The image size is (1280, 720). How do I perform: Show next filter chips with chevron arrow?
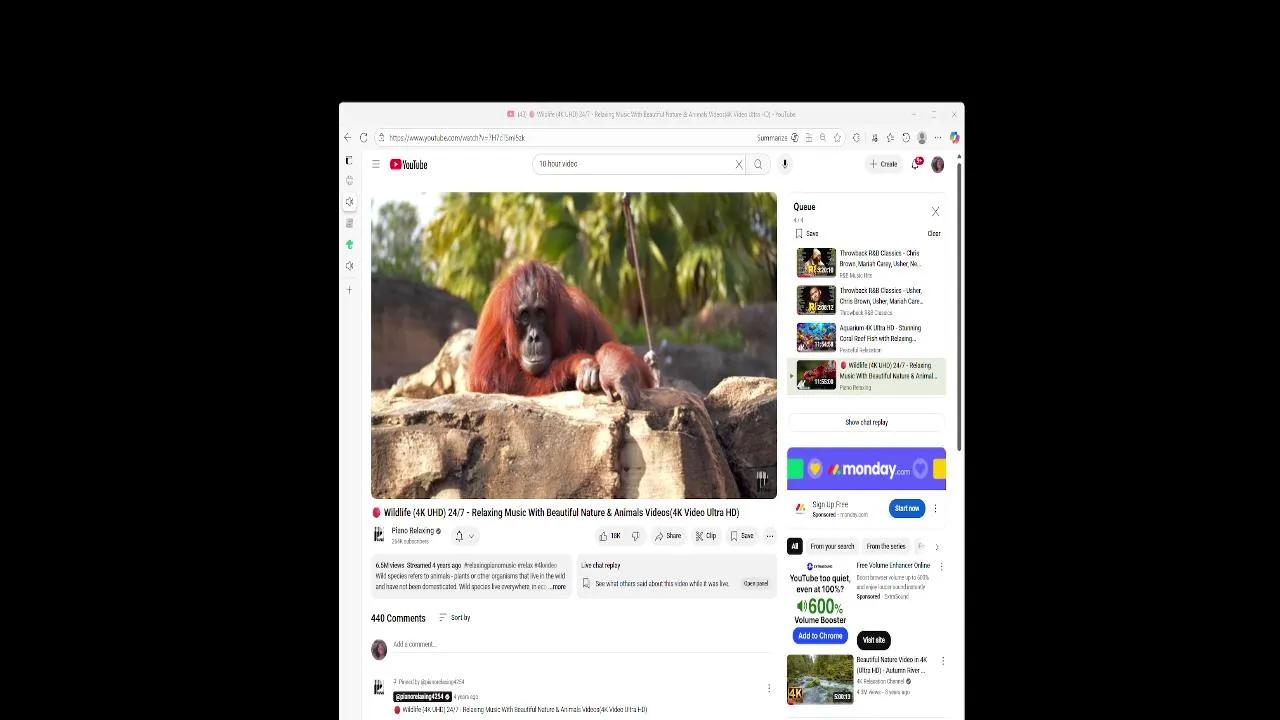click(x=936, y=547)
